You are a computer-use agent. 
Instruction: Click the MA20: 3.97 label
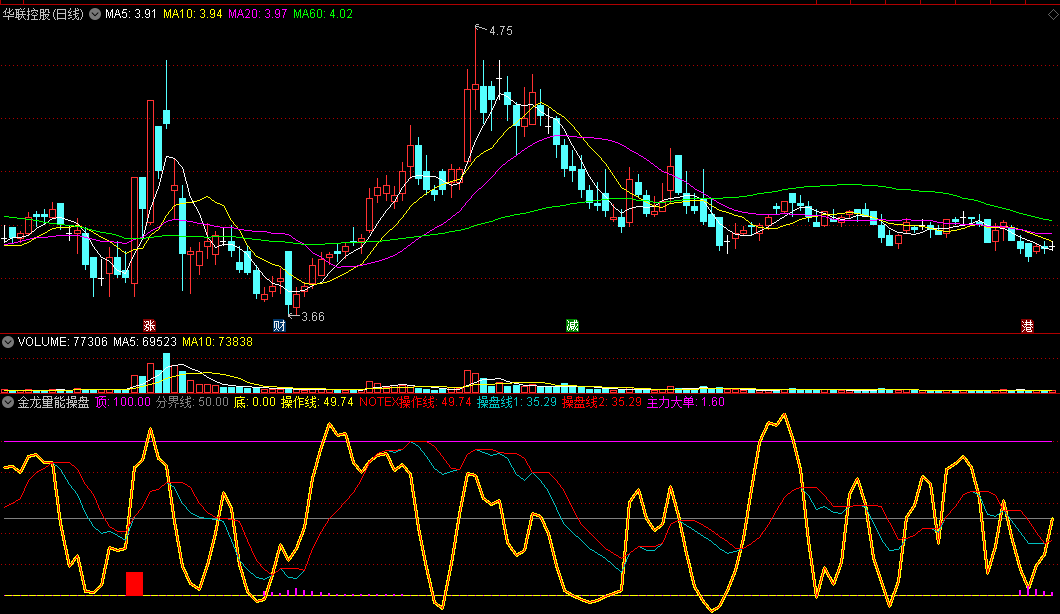(258, 14)
